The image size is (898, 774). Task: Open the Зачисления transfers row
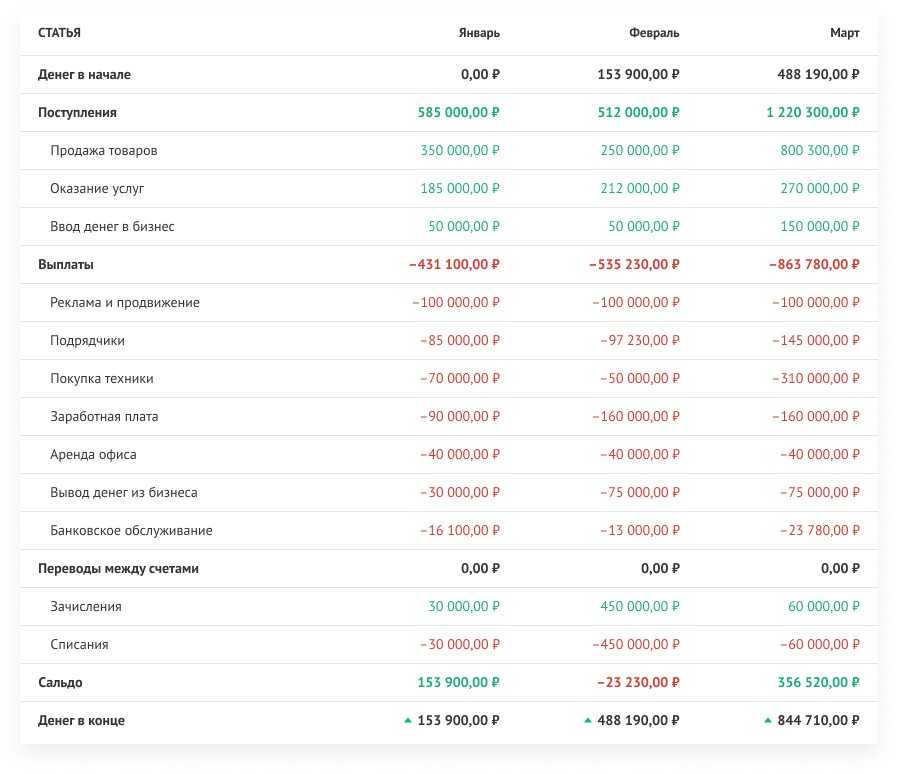coord(86,607)
